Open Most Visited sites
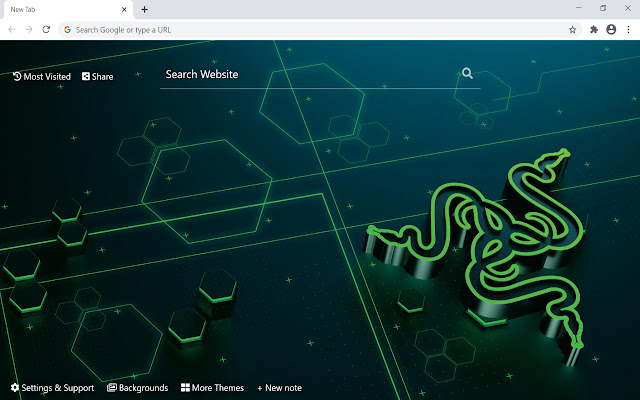The width and height of the screenshot is (640, 400). 42,76
